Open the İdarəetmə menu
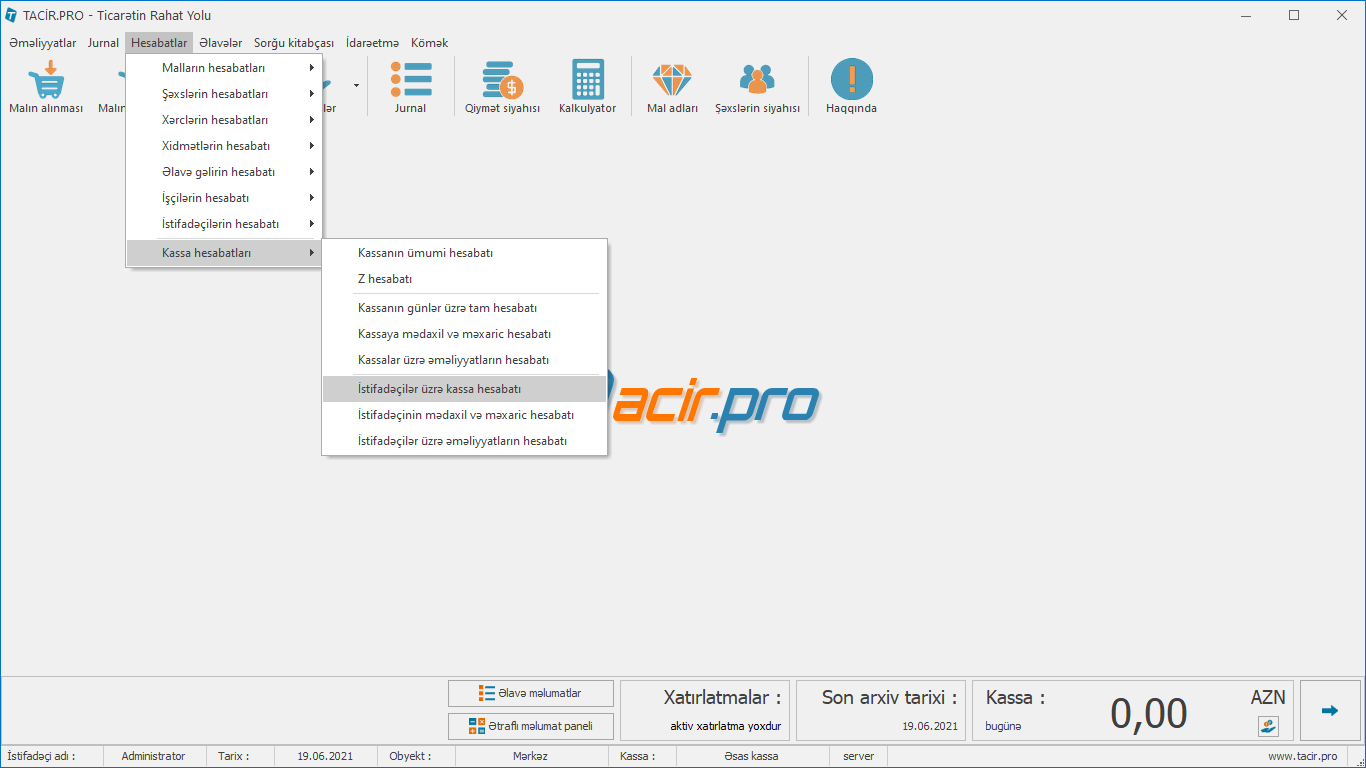The image size is (1366, 768). (x=372, y=43)
